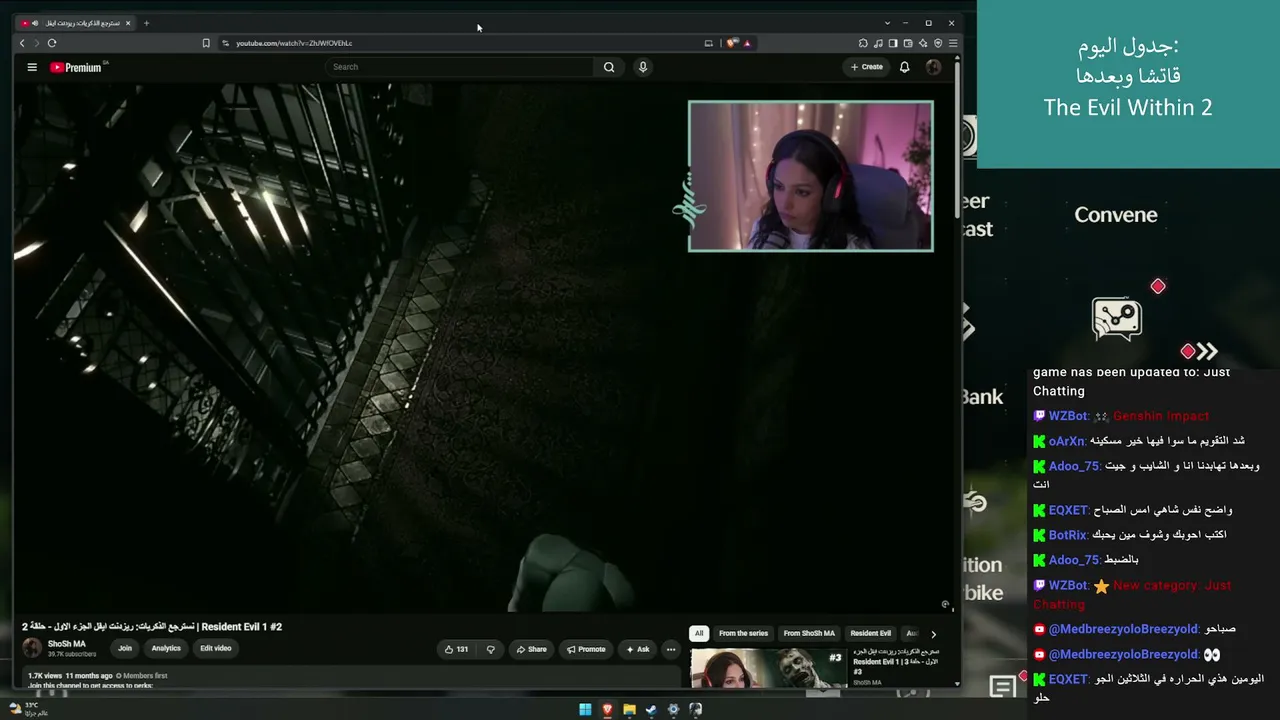The height and width of the screenshot is (720, 1280).
Task: Show more filter chips with right arrow
Action: coord(933,634)
